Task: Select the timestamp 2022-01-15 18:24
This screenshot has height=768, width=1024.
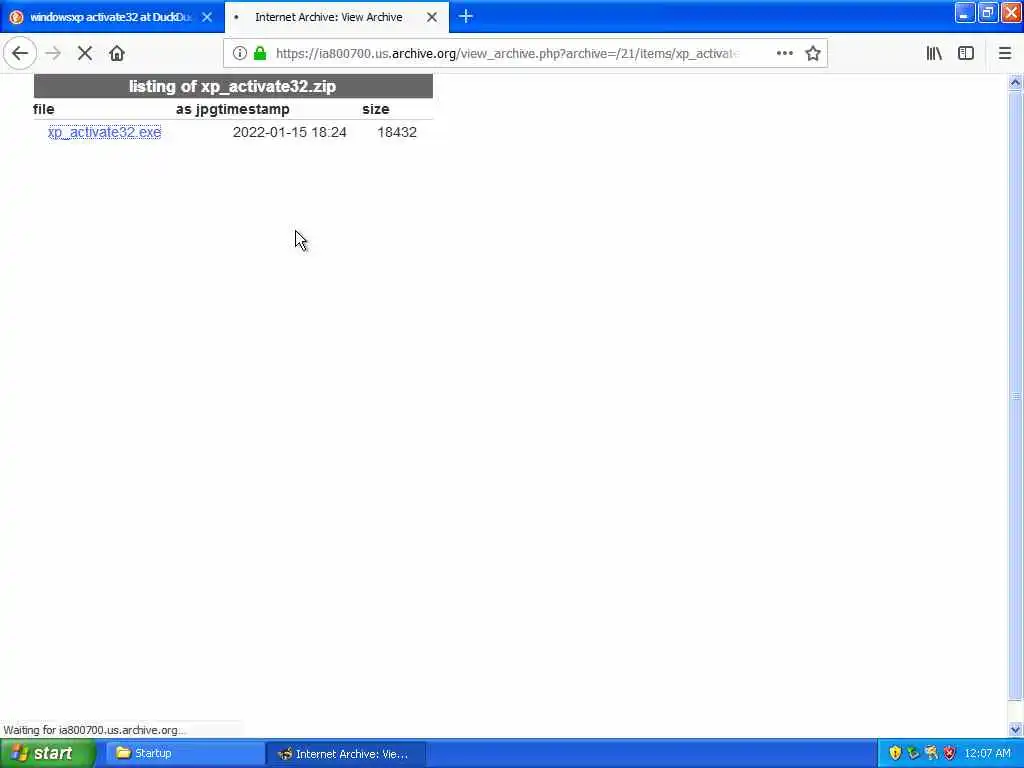Action: coord(289,132)
